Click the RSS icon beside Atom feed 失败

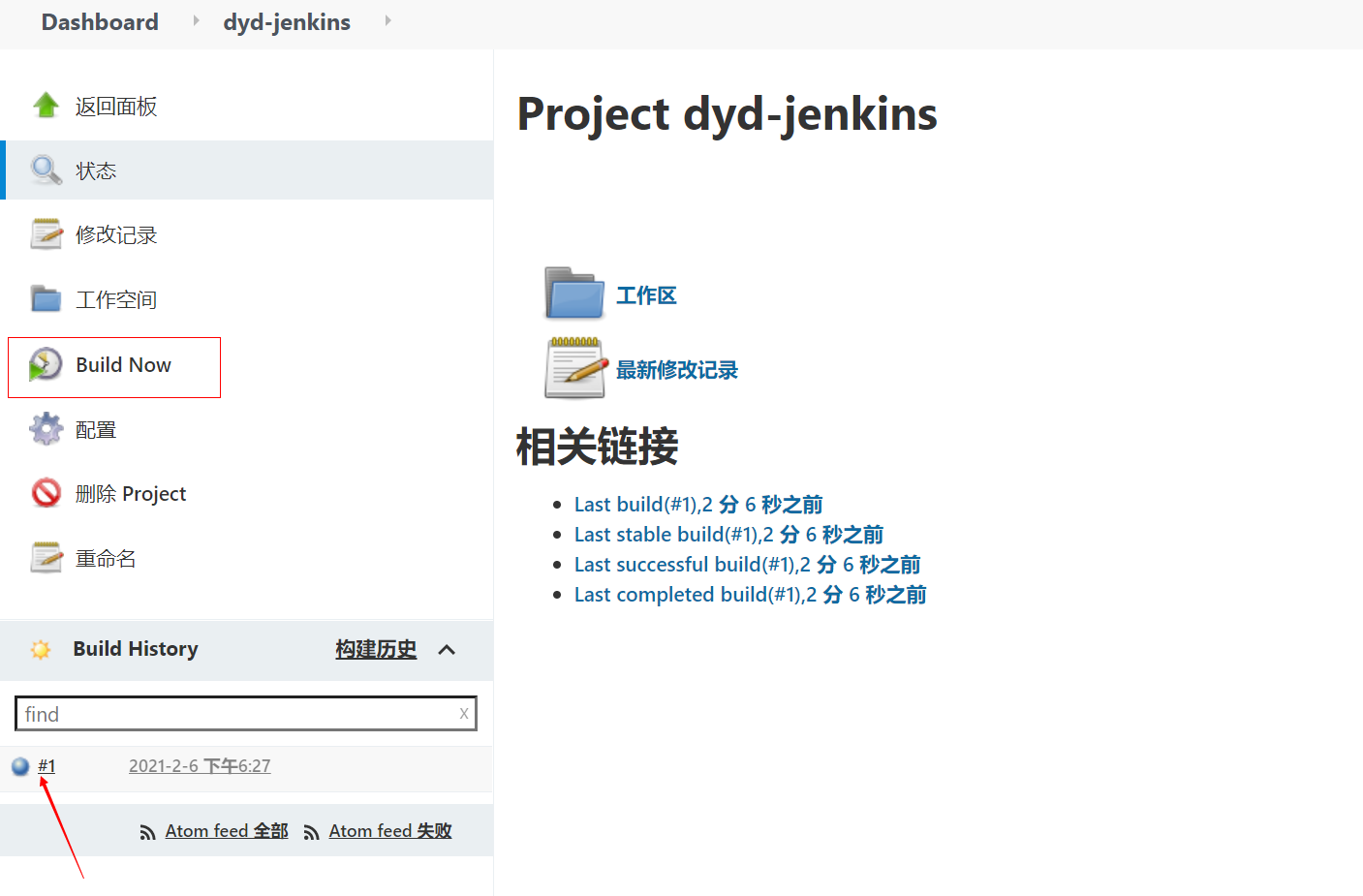click(311, 832)
